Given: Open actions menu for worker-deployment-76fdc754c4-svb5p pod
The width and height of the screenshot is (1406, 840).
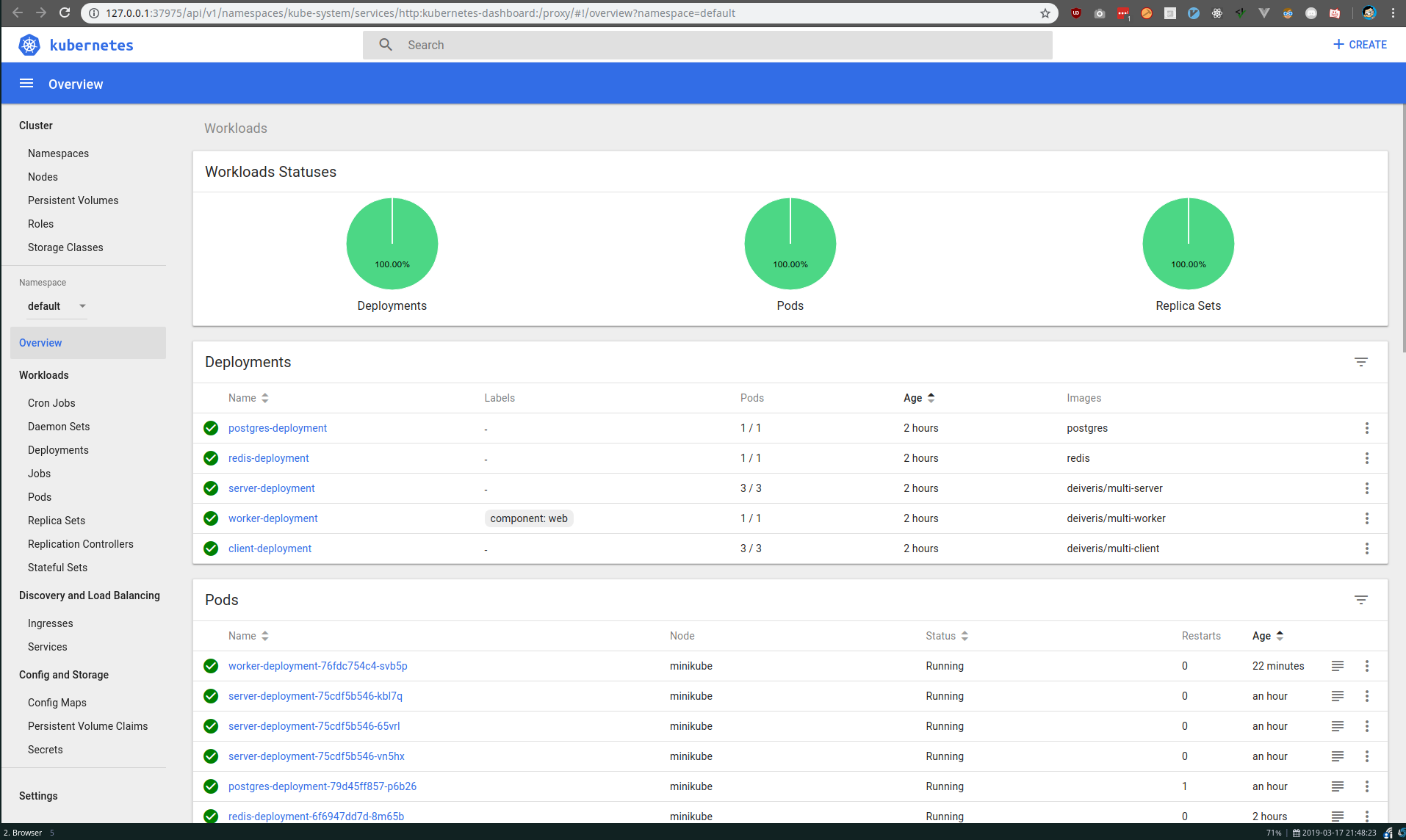Looking at the screenshot, I should point(1367,666).
